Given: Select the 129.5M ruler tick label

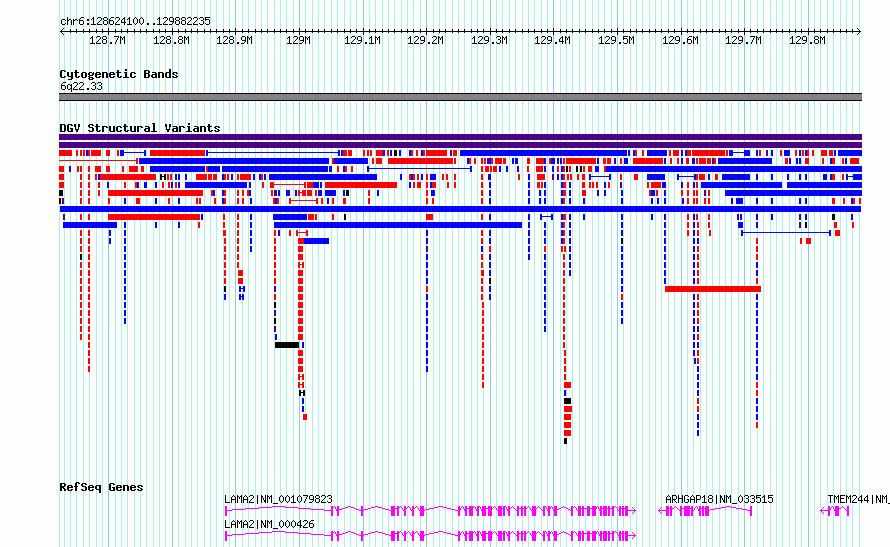Looking at the screenshot, I should point(616,40).
